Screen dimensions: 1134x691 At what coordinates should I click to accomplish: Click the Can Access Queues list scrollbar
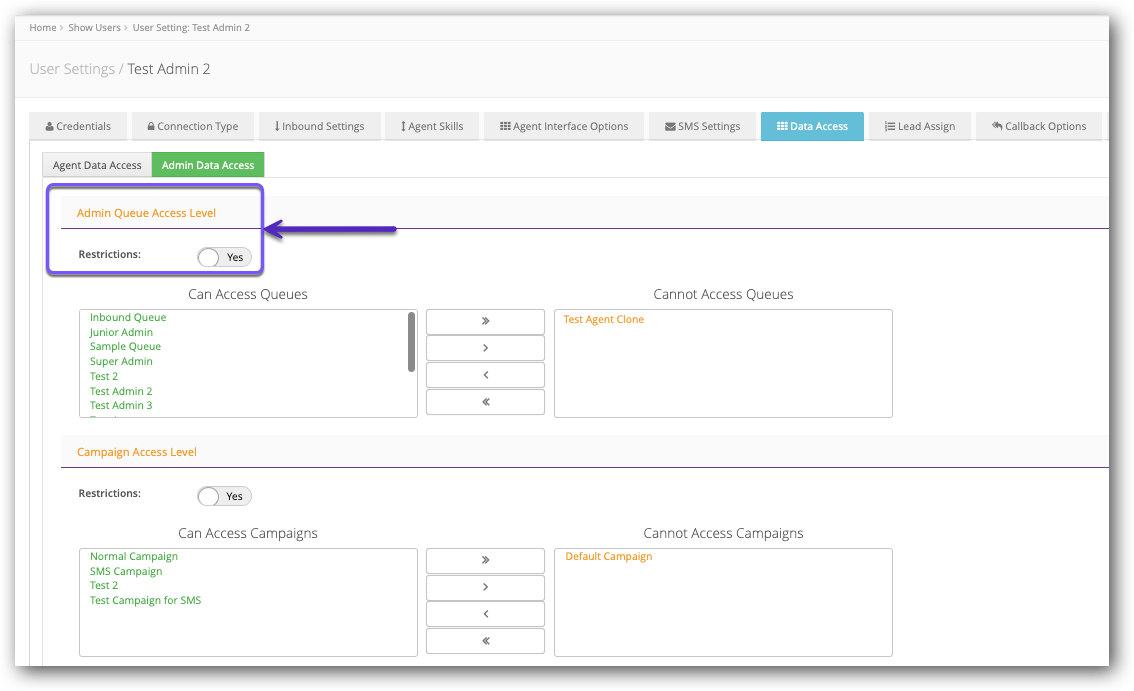pos(411,342)
